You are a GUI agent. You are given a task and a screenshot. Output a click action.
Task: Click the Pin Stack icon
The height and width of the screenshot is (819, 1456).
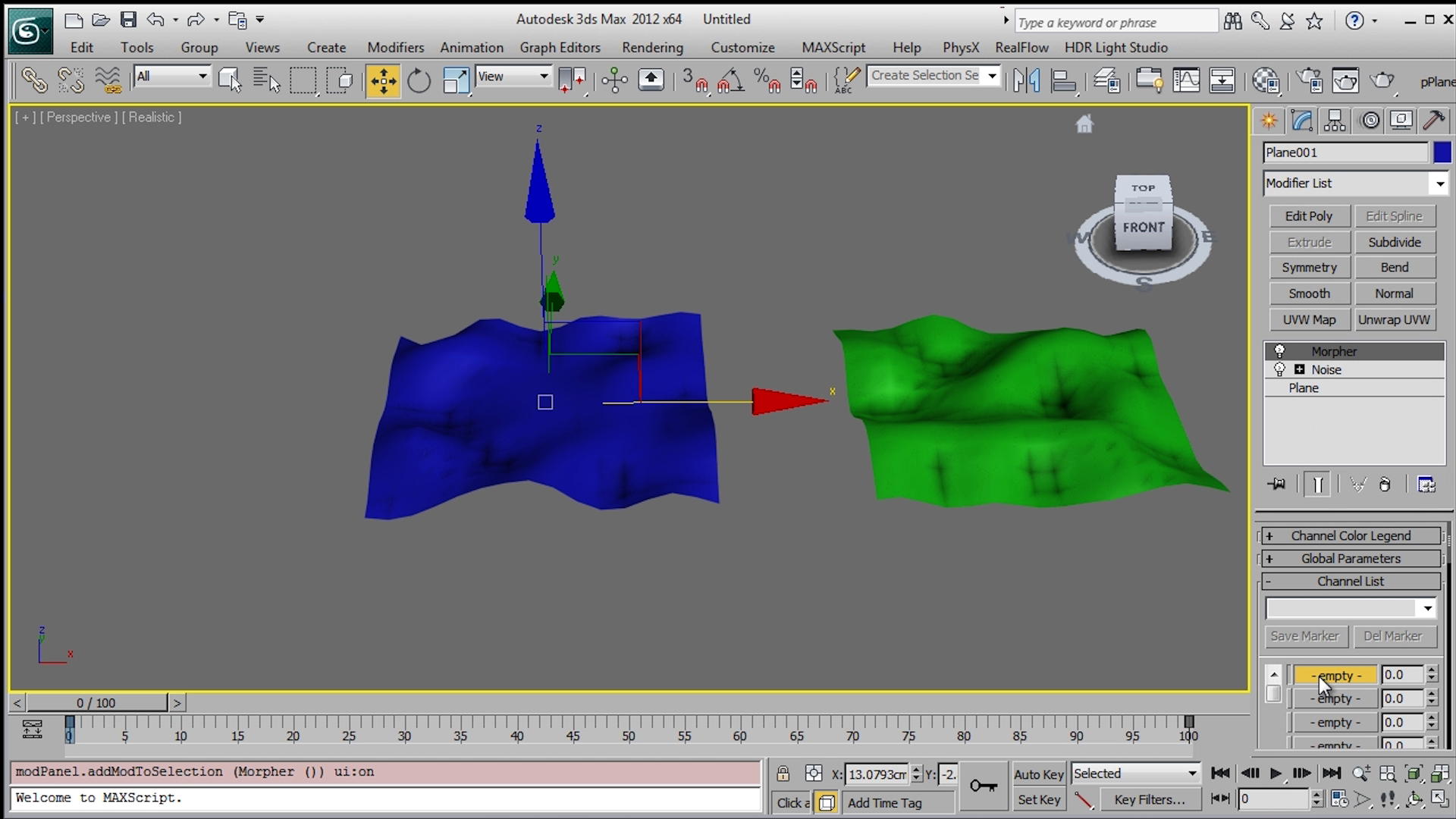tap(1277, 485)
